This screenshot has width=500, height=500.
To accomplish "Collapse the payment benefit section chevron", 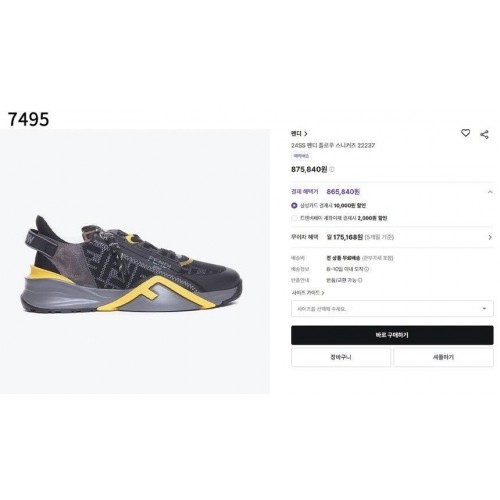I will point(490,192).
